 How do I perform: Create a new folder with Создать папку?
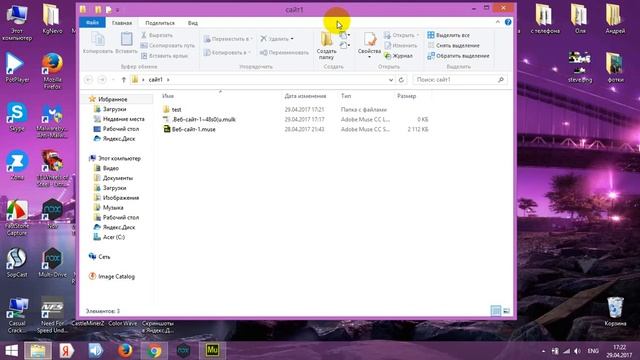[326, 46]
